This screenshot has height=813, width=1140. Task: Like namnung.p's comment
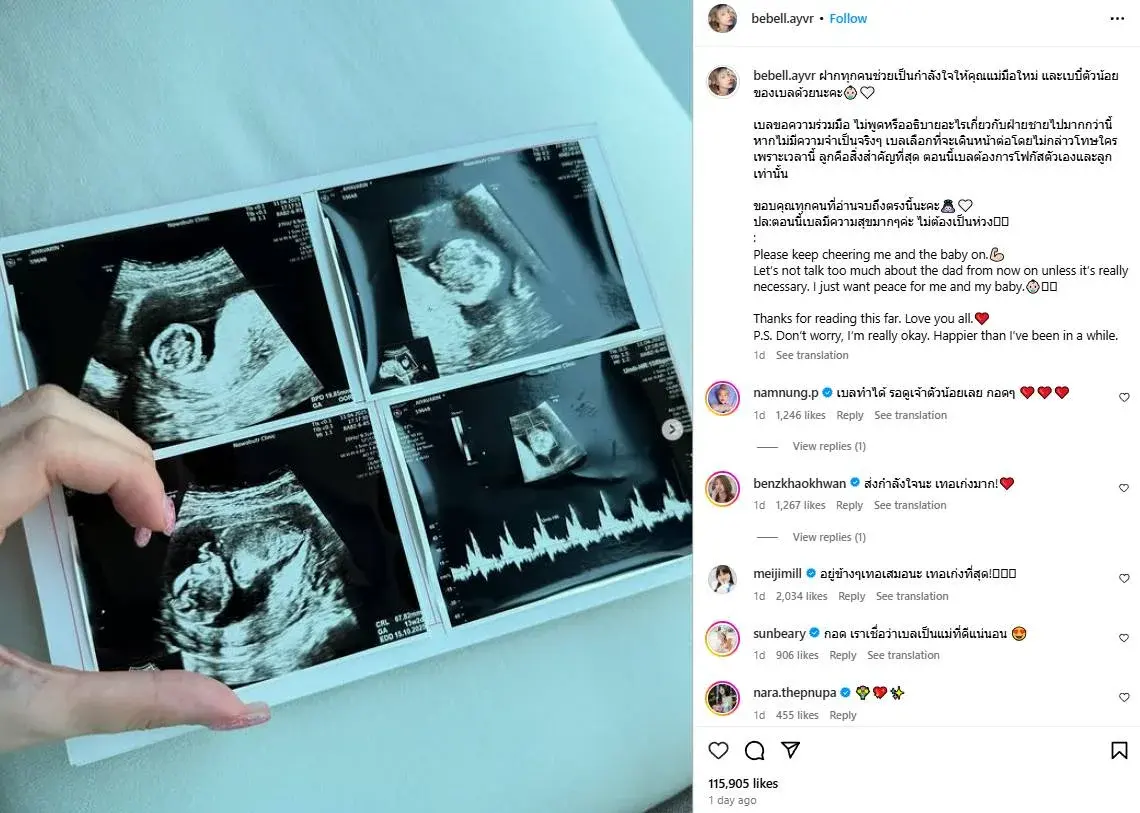pos(1124,397)
